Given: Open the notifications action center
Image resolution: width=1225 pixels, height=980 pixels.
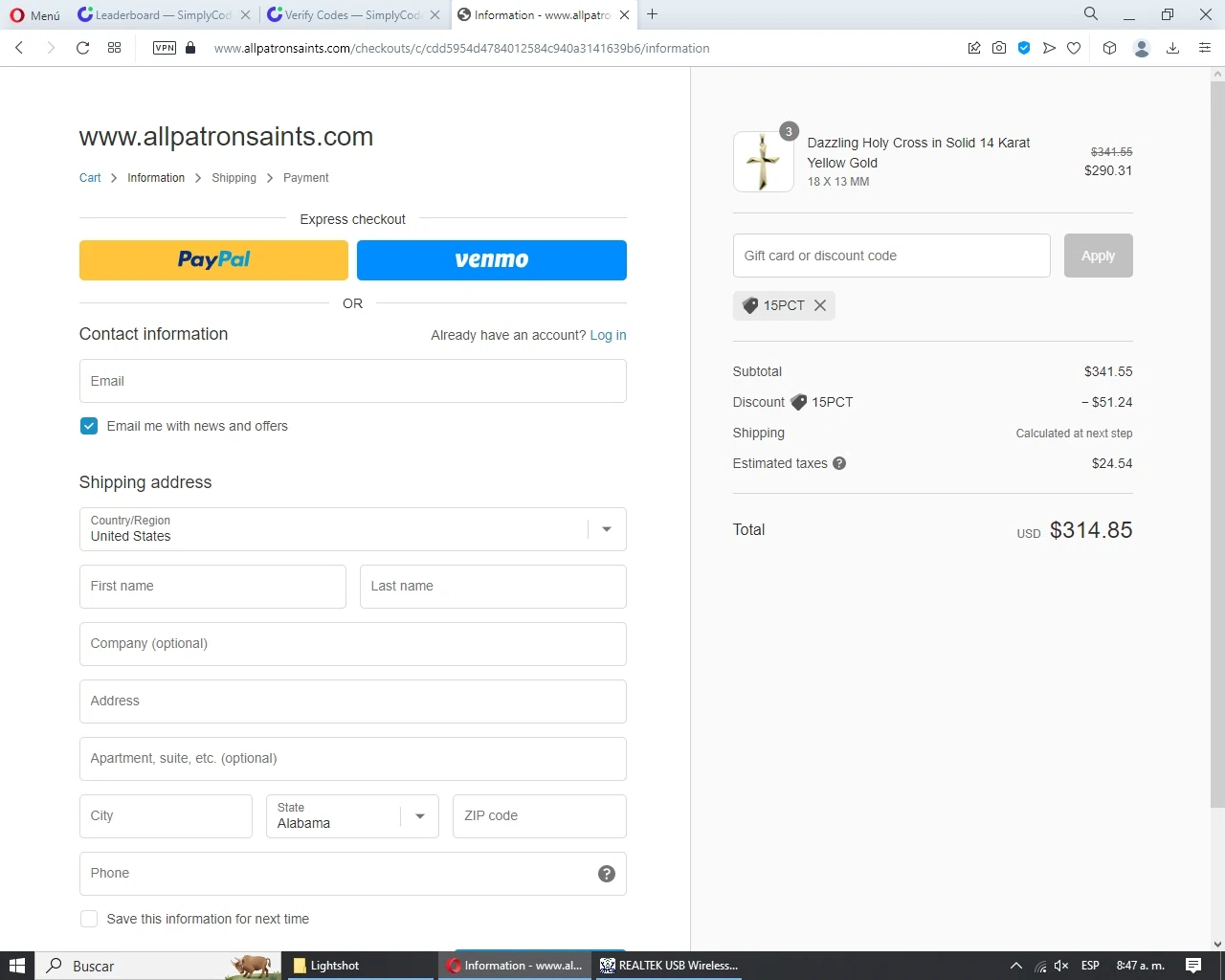Looking at the screenshot, I should click(x=1193, y=966).
